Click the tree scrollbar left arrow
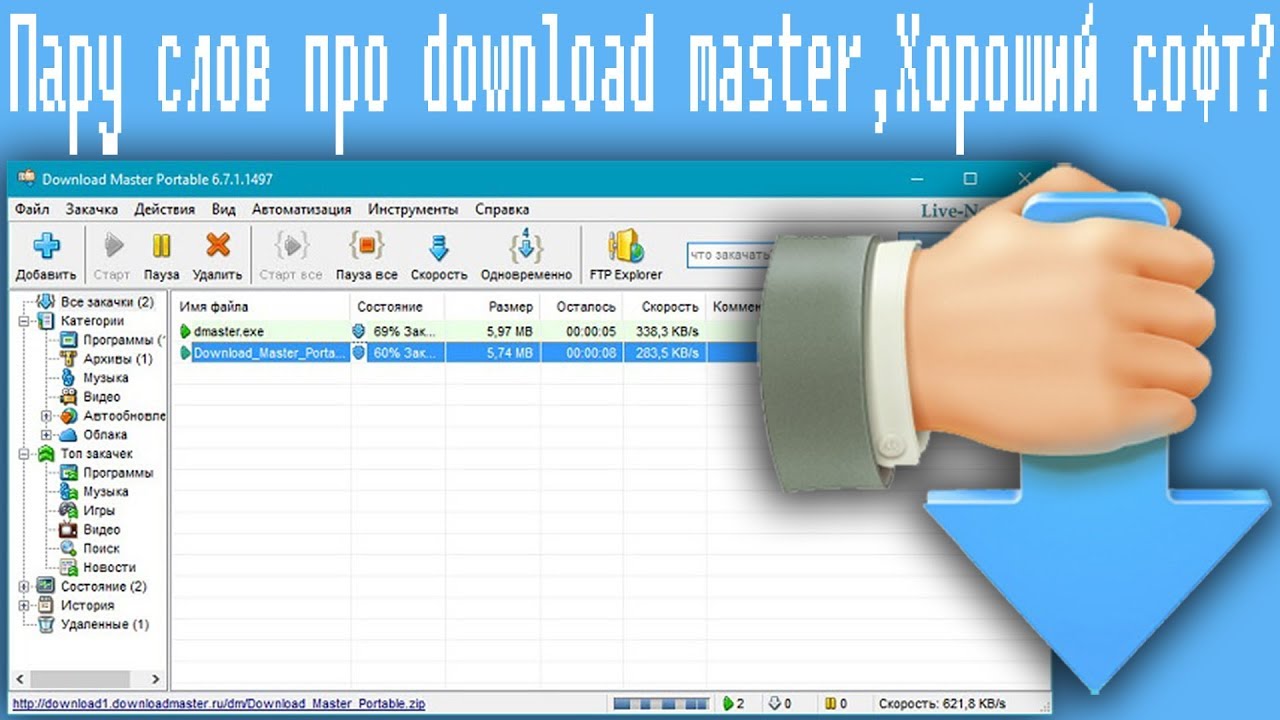 tap(18, 679)
